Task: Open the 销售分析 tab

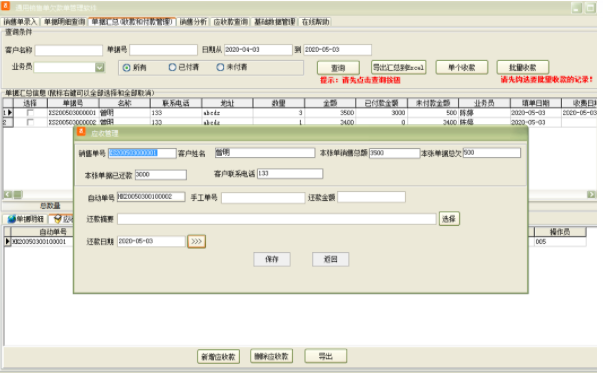Action: coord(193,22)
